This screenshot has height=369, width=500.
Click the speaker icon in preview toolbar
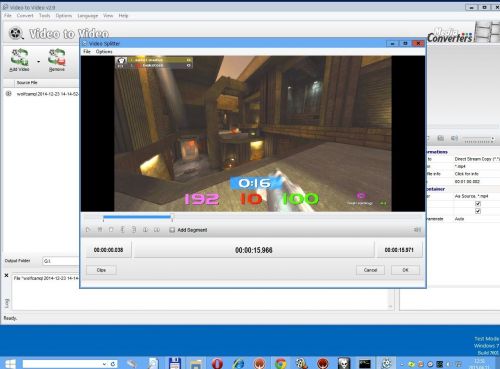pos(454,138)
